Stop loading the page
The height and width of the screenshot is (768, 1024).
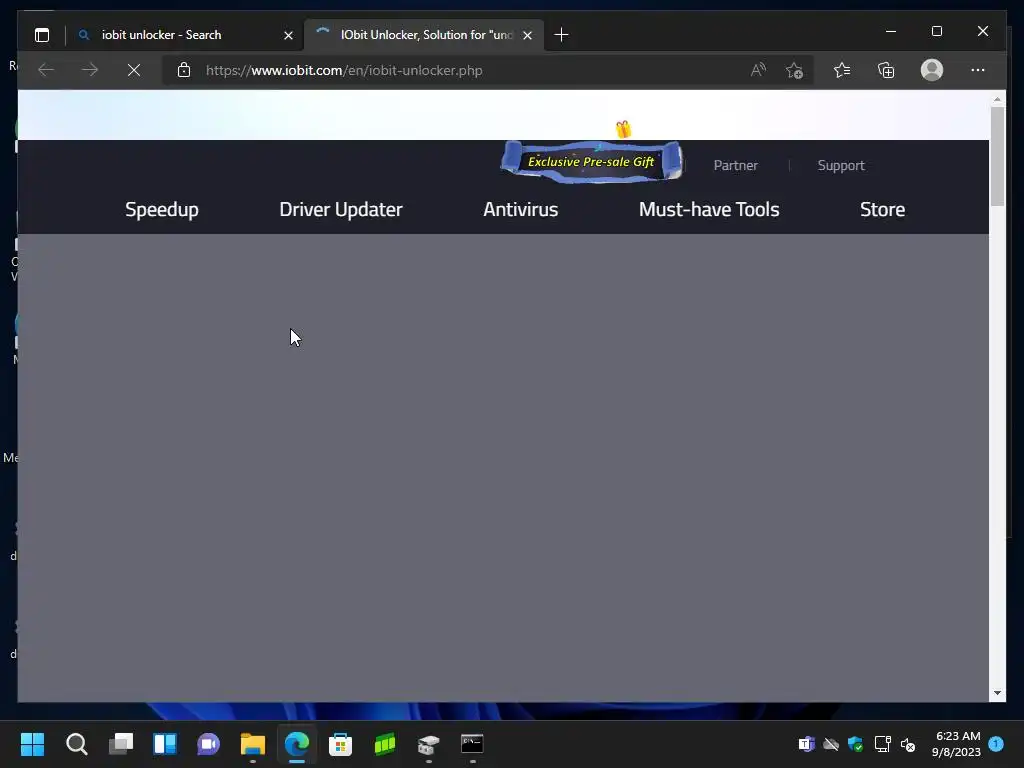pos(134,70)
